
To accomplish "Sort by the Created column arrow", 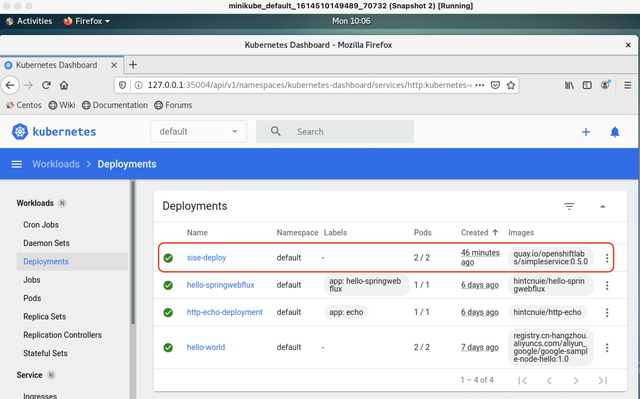I will (x=495, y=233).
